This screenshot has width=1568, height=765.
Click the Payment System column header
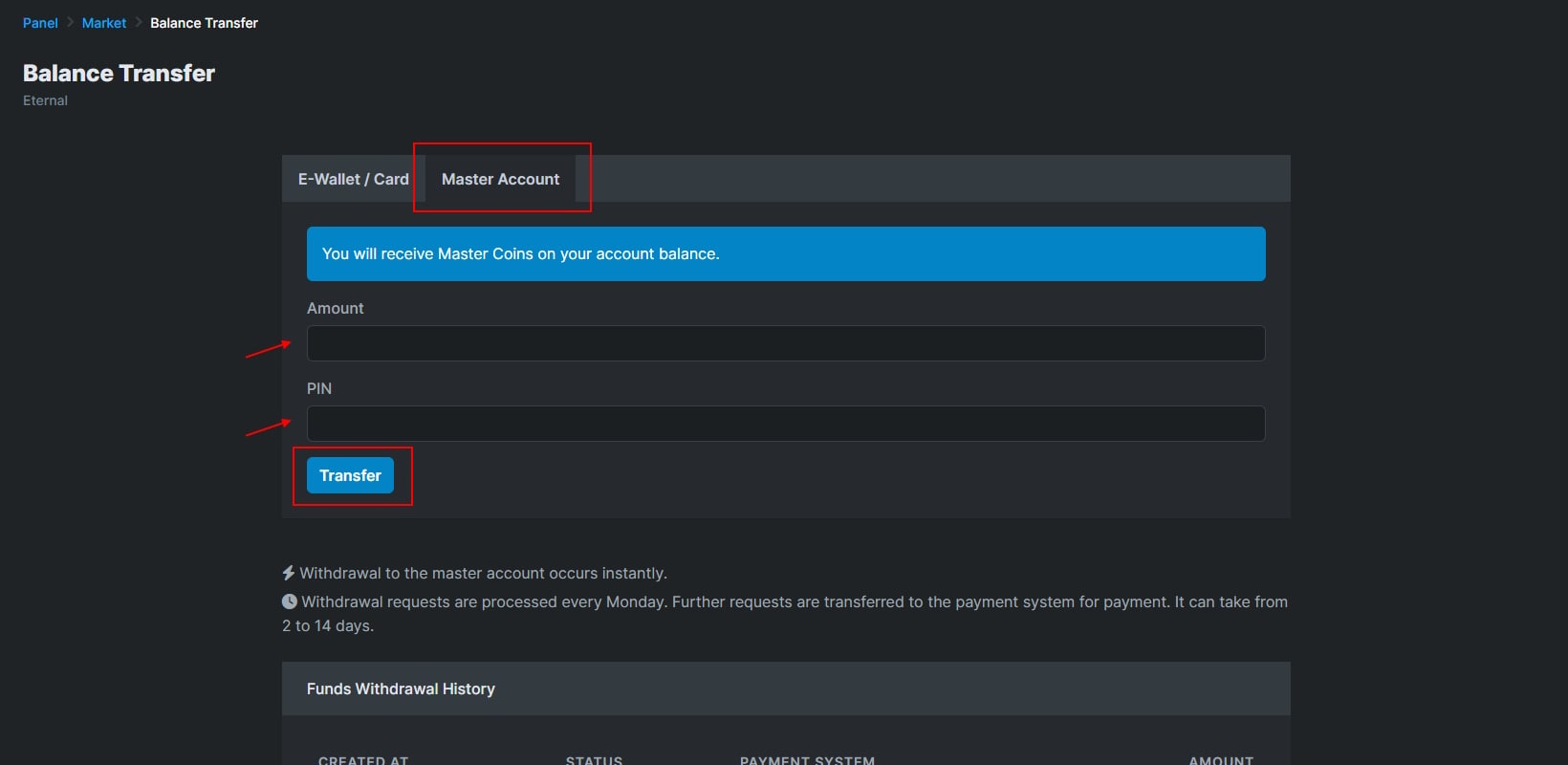[807, 760]
